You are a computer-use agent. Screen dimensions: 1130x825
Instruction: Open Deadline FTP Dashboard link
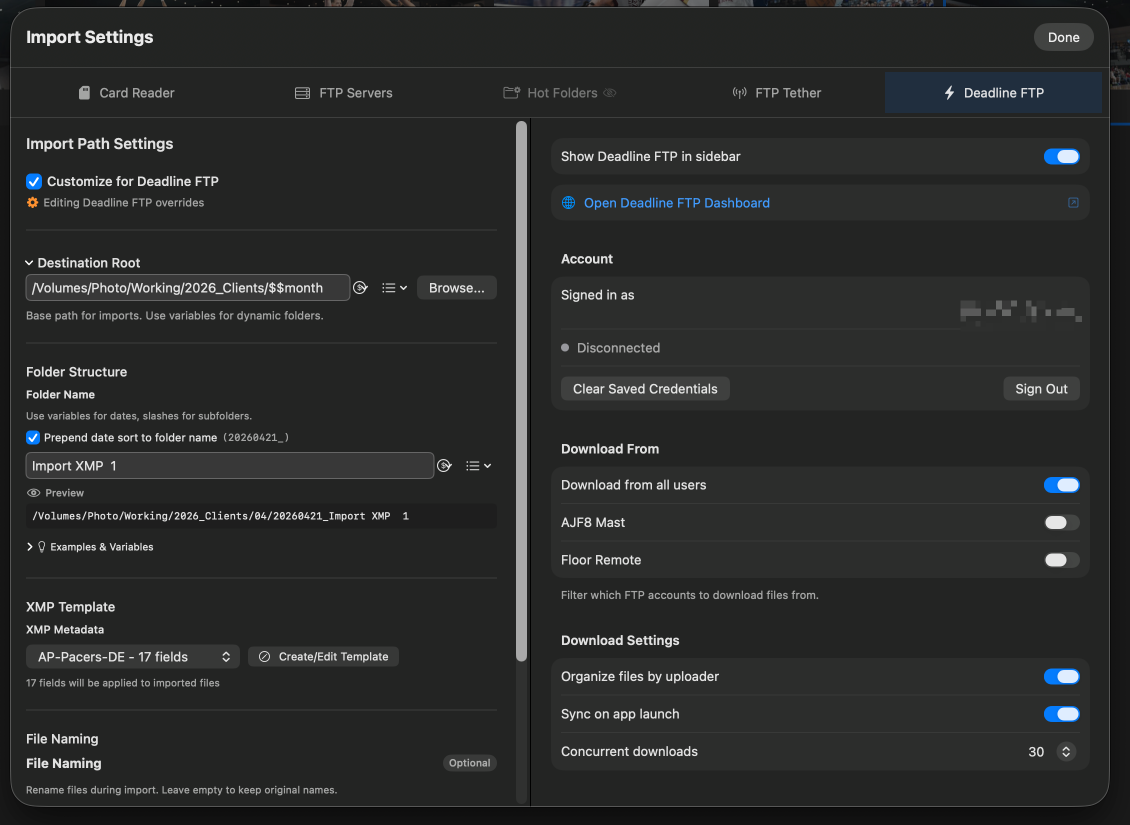pyautogui.click(x=677, y=202)
